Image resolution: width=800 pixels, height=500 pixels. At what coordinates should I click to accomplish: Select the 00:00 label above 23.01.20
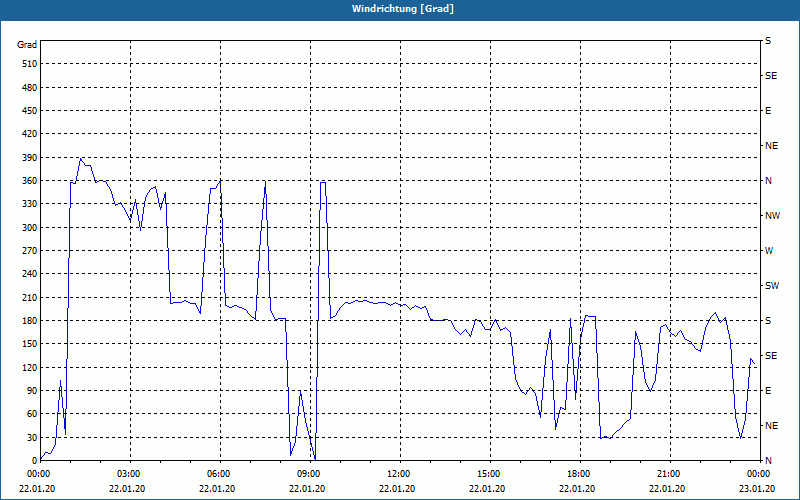click(x=758, y=474)
